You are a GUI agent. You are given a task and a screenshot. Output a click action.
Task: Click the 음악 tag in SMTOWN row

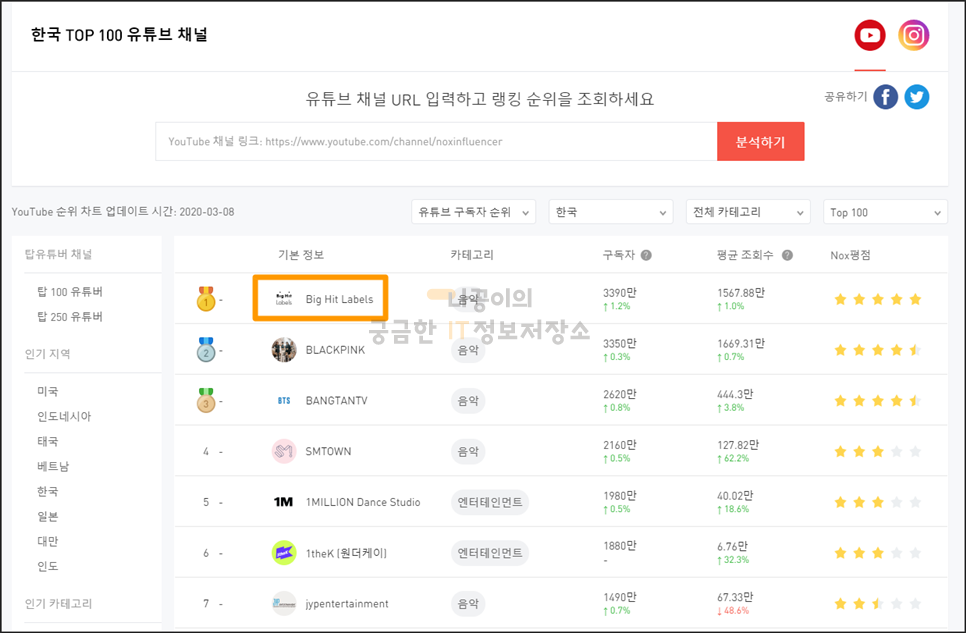pos(468,451)
